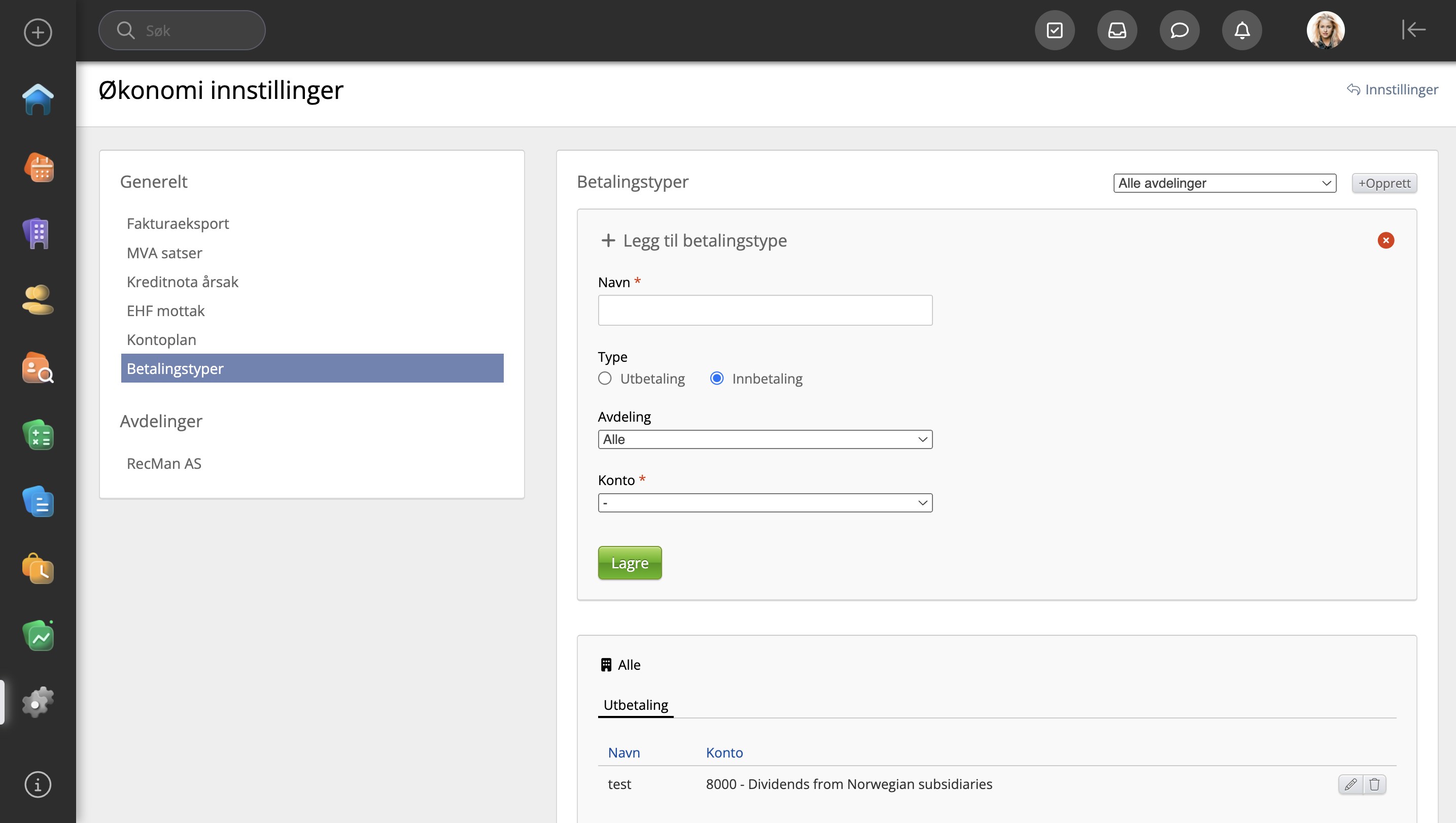Open the Kontoplan menu item

(161, 340)
